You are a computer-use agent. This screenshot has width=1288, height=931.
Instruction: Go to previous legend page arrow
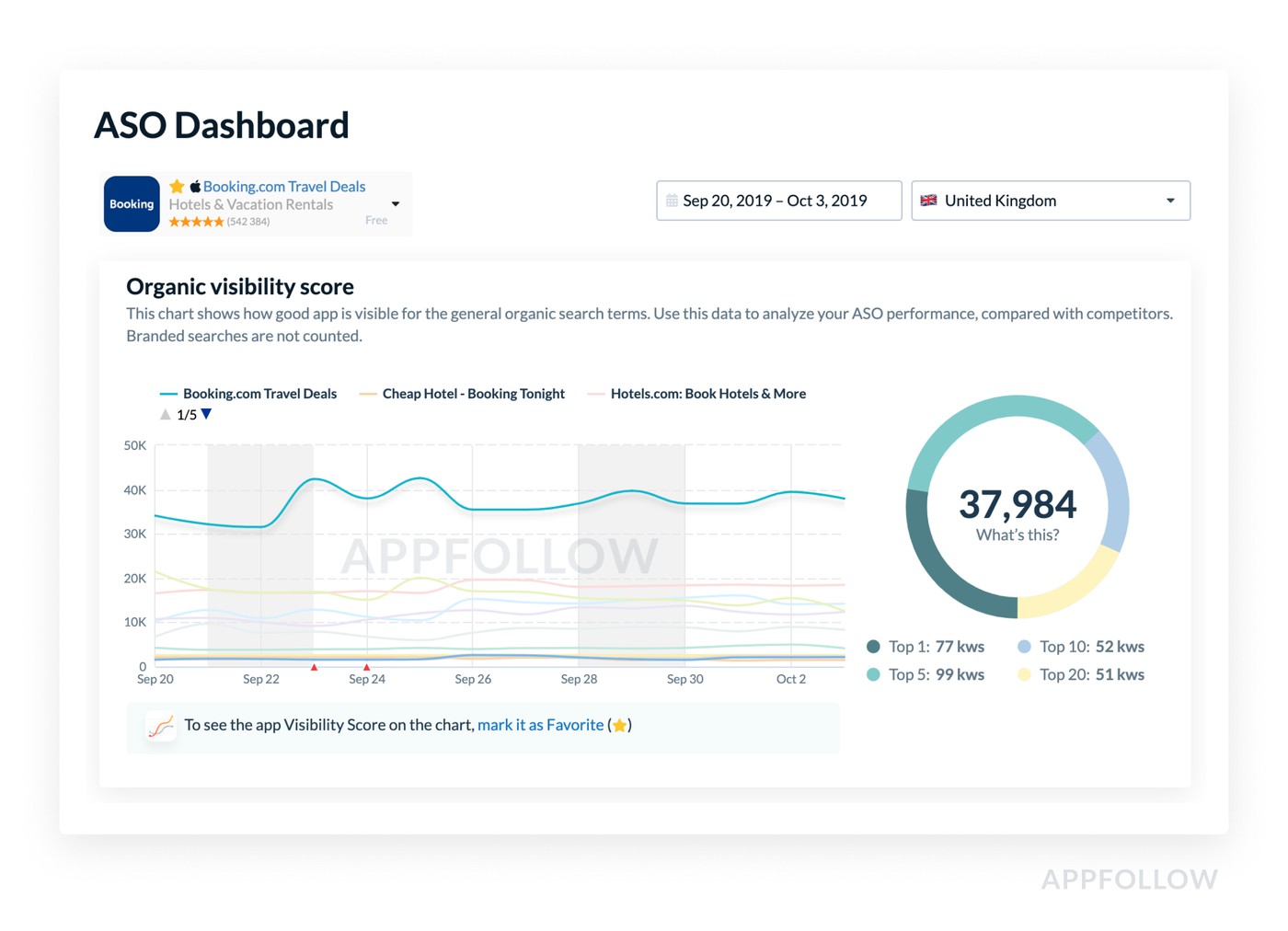click(x=166, y=415)
